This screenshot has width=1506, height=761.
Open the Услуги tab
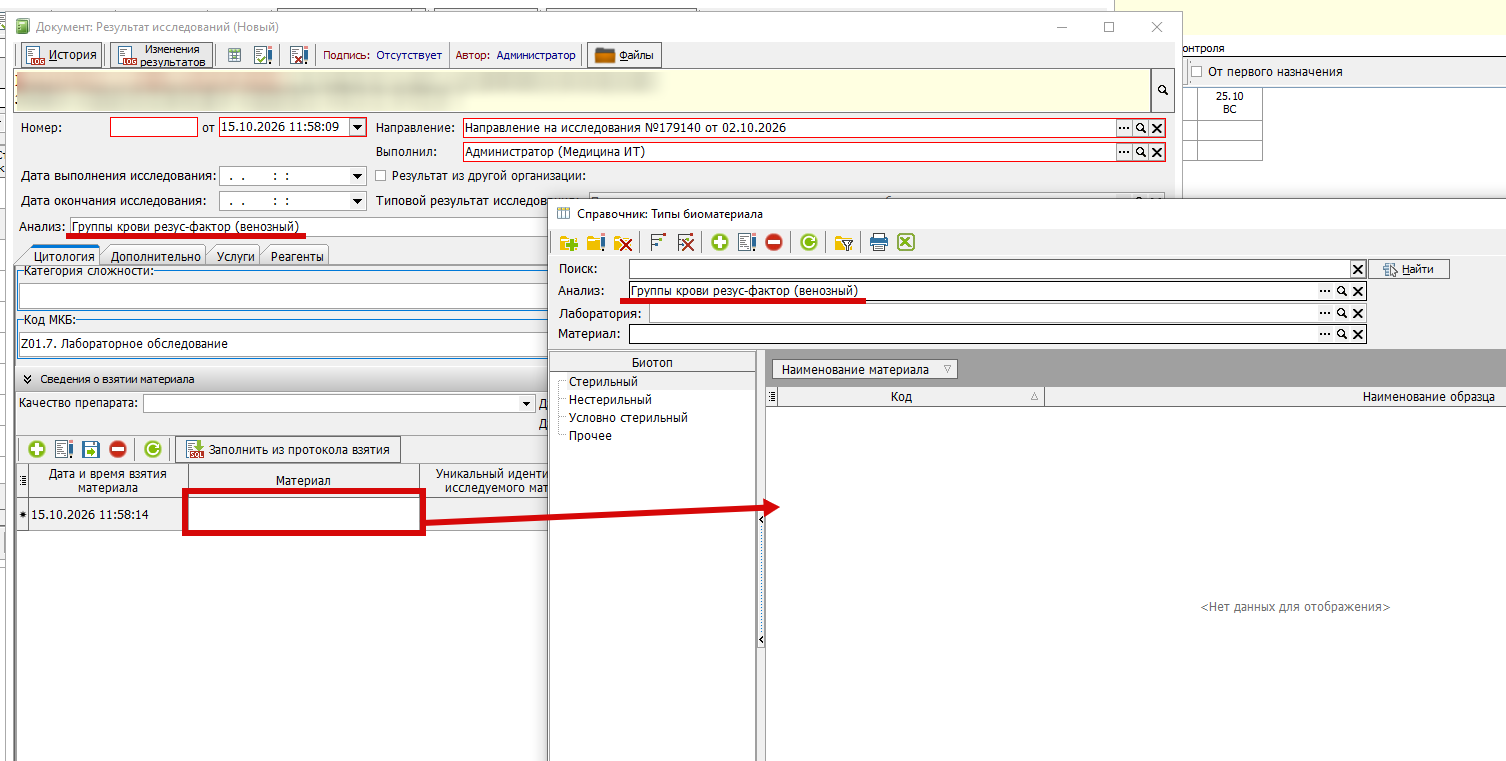point(236,256)
